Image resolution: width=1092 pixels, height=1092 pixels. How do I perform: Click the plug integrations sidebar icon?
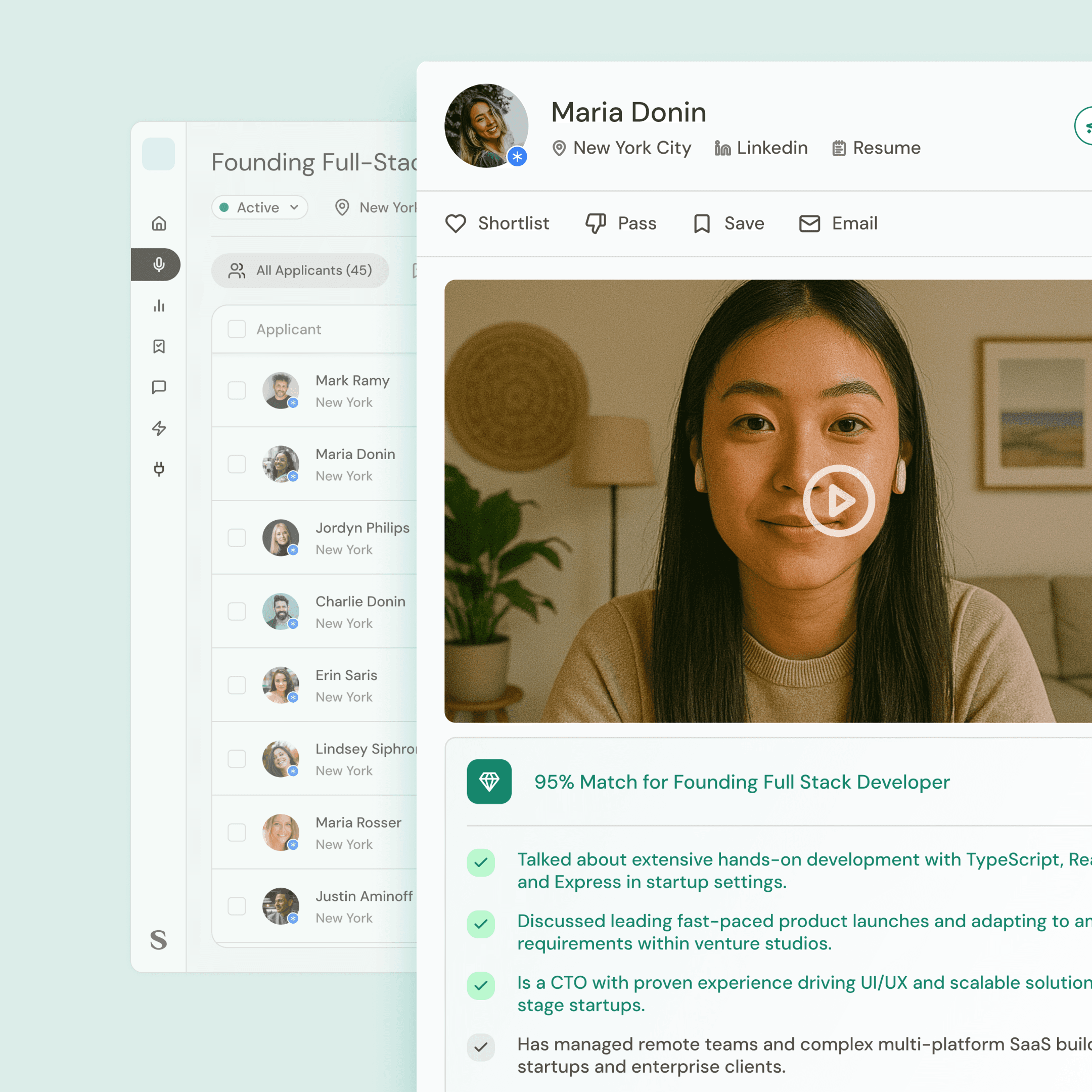[159, 469]
